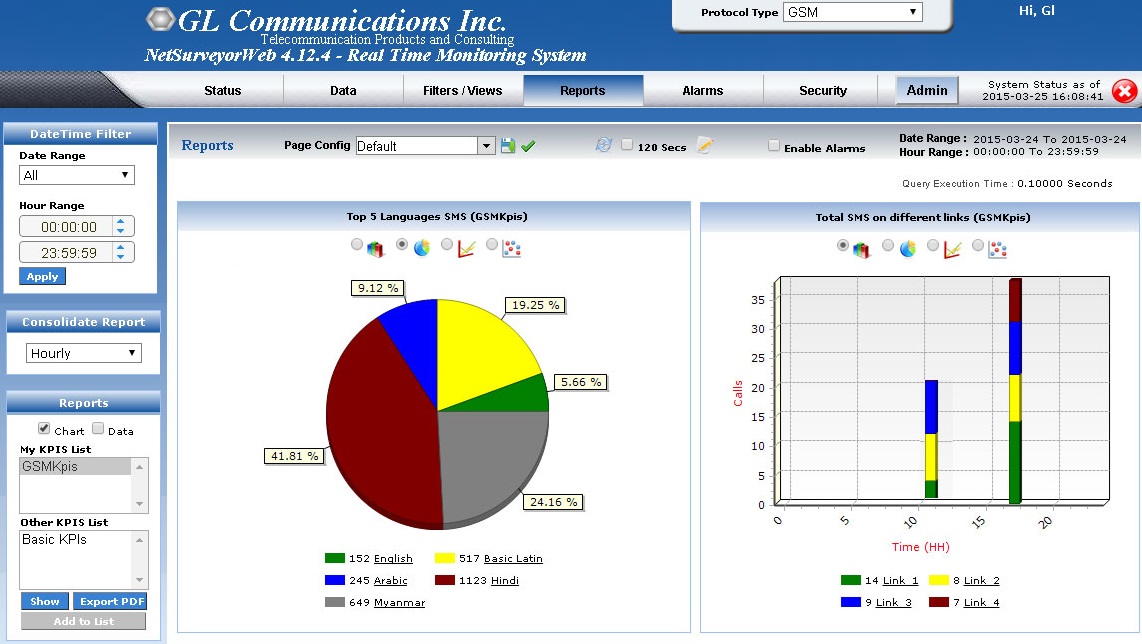This screenshot has width=1142, height=644.
Task: Click the Export PDF button
Action: point(109,601)
